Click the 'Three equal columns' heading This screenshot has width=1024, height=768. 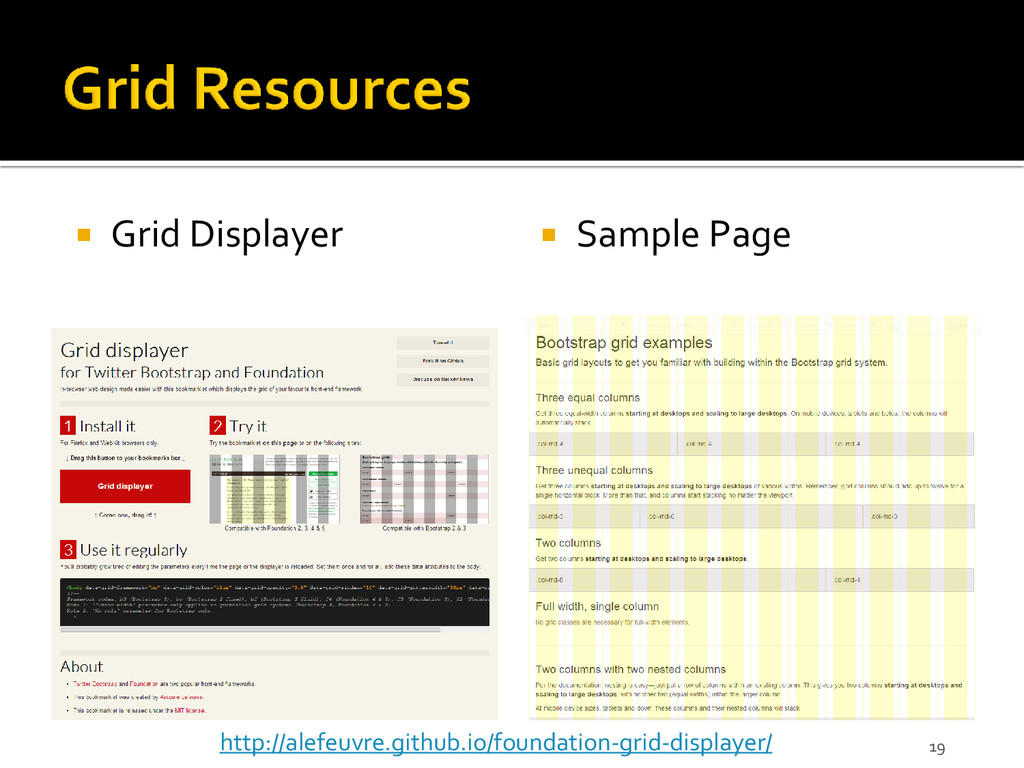pyautogui.click(x=588, y=398)
